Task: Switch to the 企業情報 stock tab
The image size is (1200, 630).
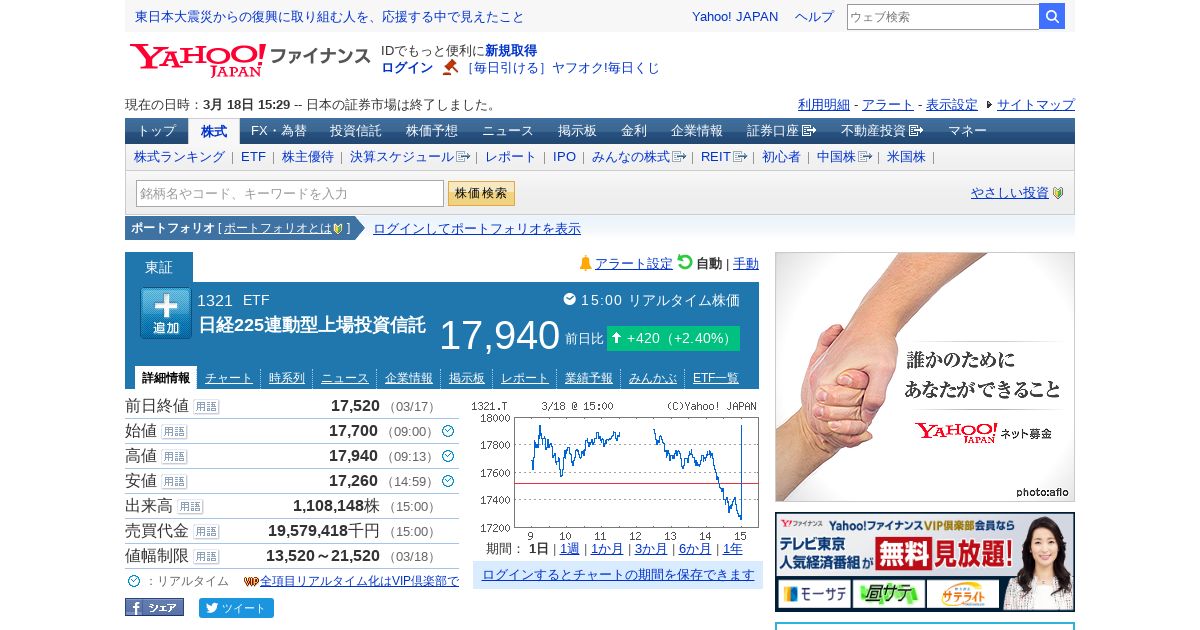Action: click(x=409, y=378)
